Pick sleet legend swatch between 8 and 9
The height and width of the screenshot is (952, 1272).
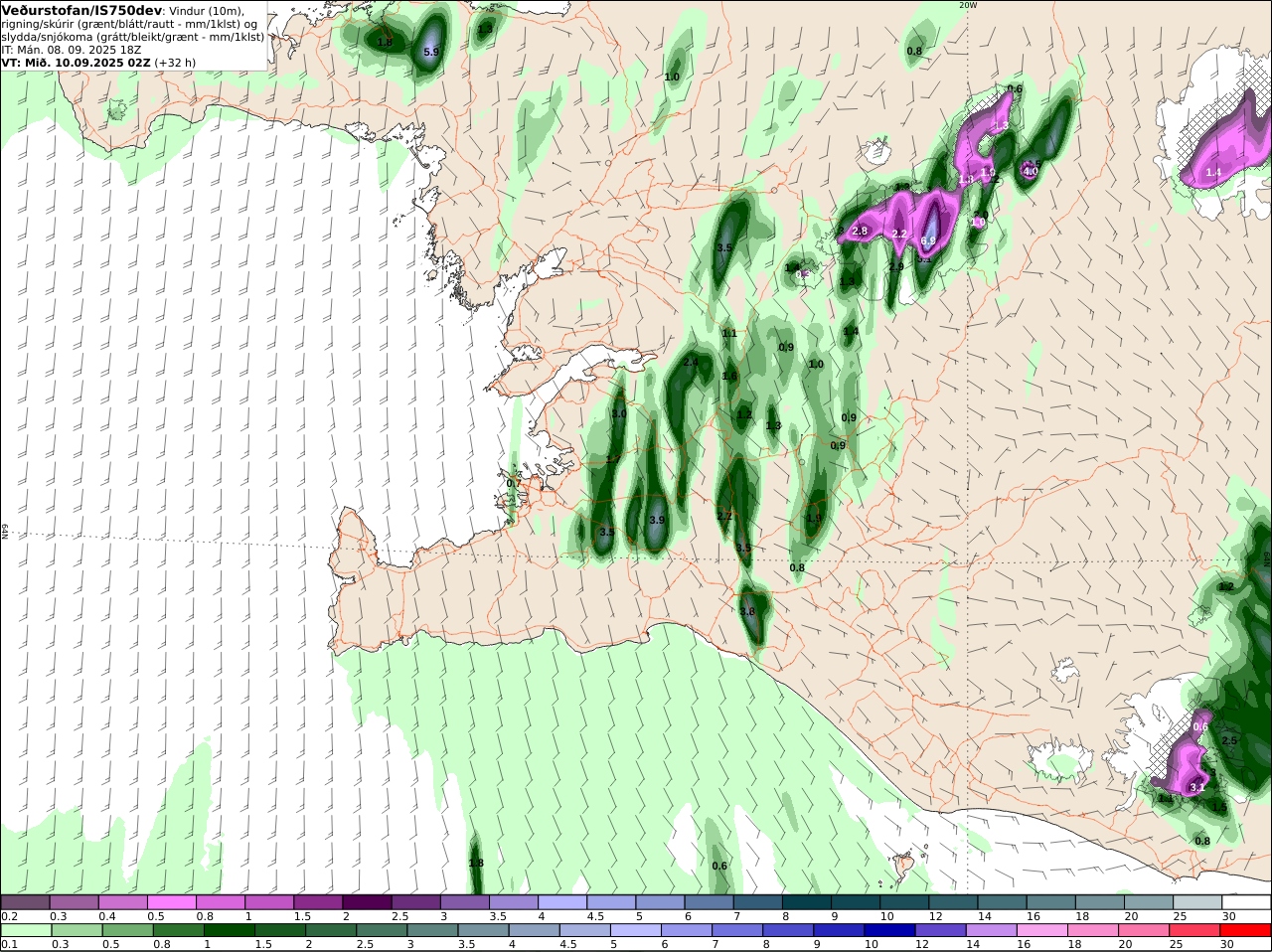pos(807,902)
